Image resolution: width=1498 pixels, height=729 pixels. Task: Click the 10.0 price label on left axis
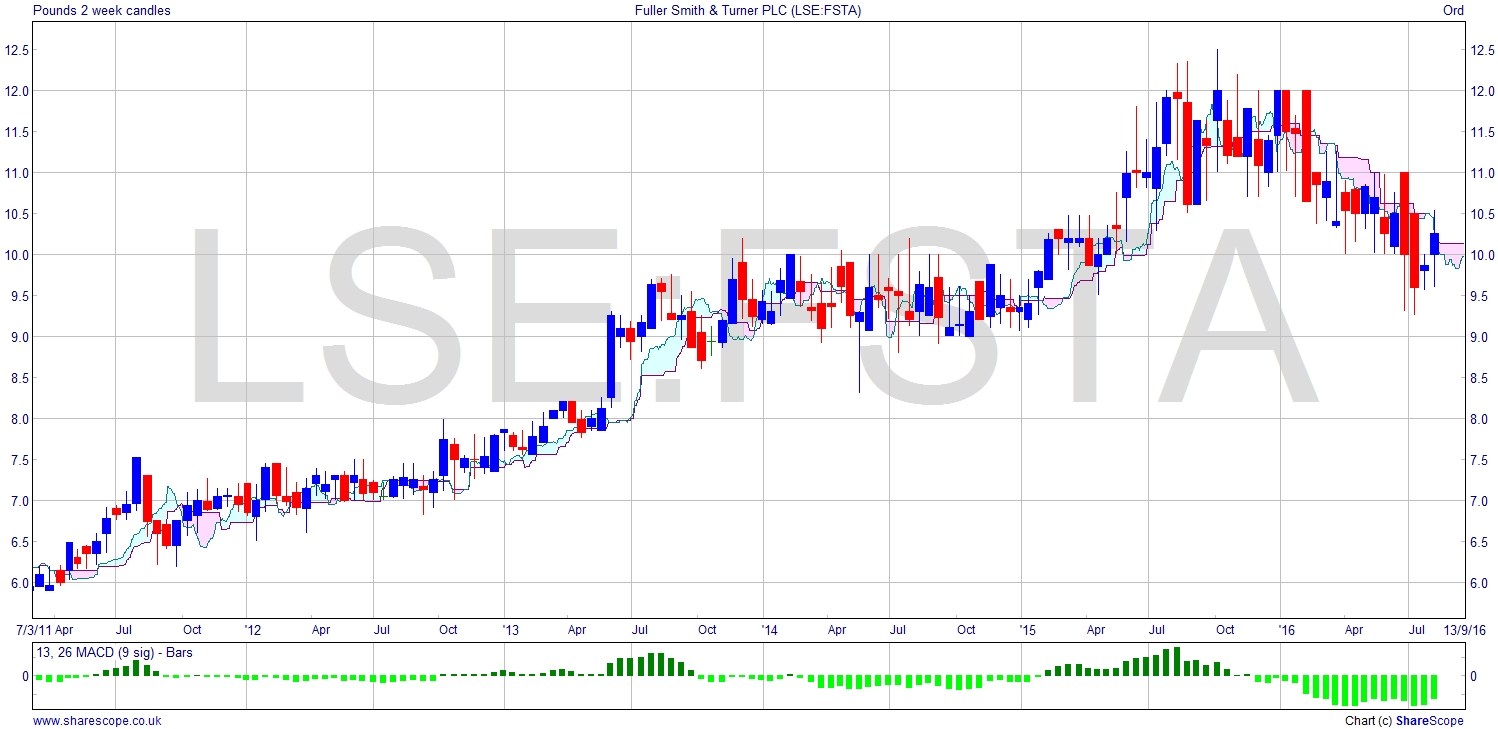point(17,255)
